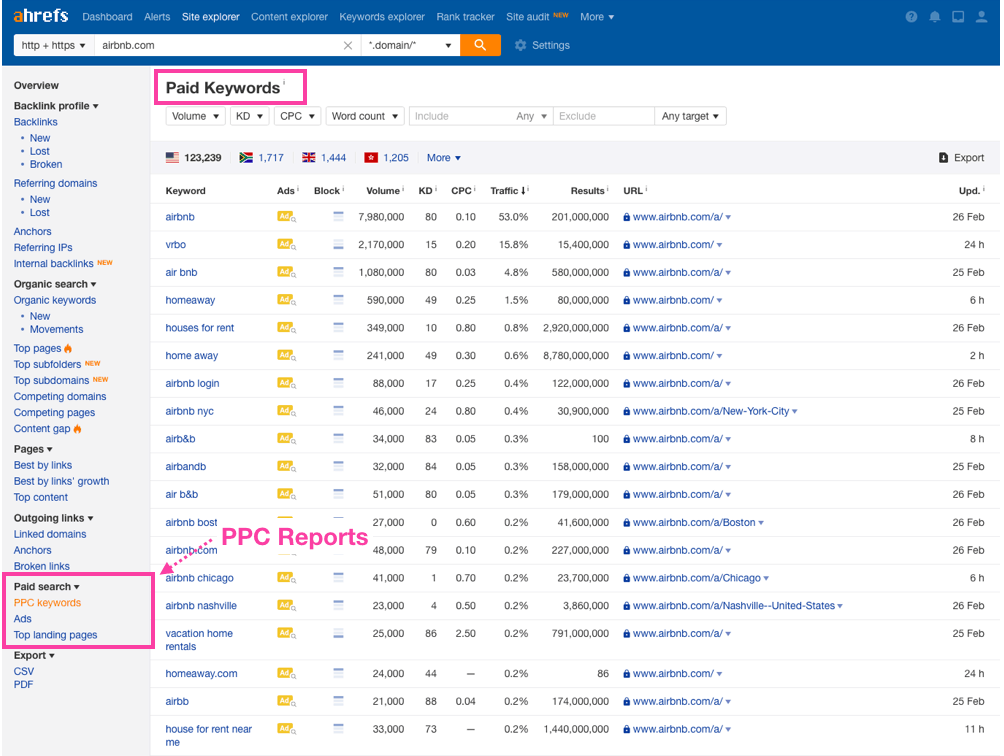The width and height of the screenshot is (1004, 756).
Task: Click the airbnb.com domain input field
Action: click(x=218, y=45)
